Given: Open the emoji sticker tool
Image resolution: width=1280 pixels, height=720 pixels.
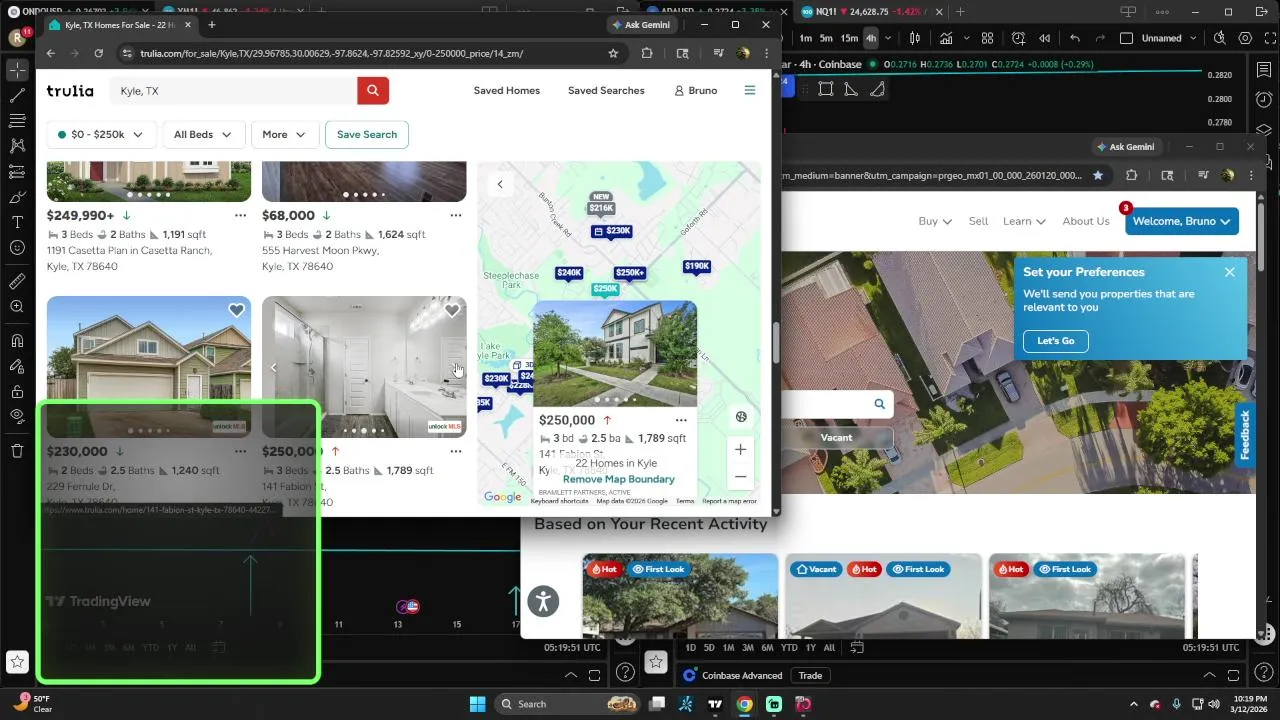Looking at the screenshot, I should coord(17,247).
